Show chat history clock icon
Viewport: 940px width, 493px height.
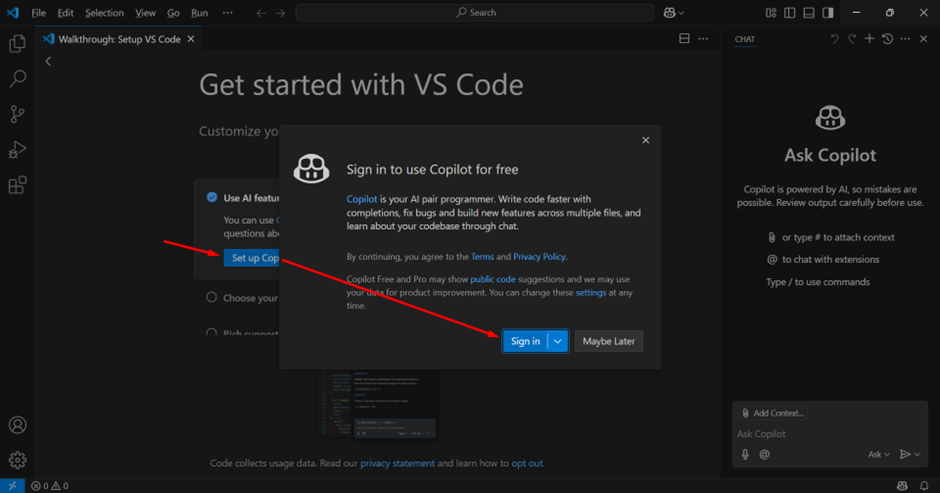tap(888, 39)
